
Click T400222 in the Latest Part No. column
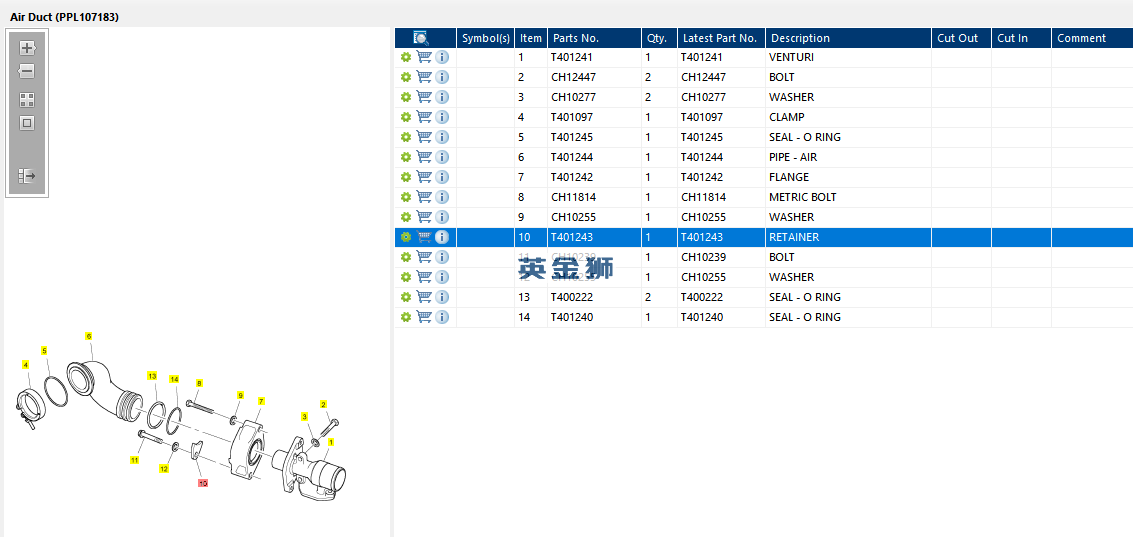[702, 297]
